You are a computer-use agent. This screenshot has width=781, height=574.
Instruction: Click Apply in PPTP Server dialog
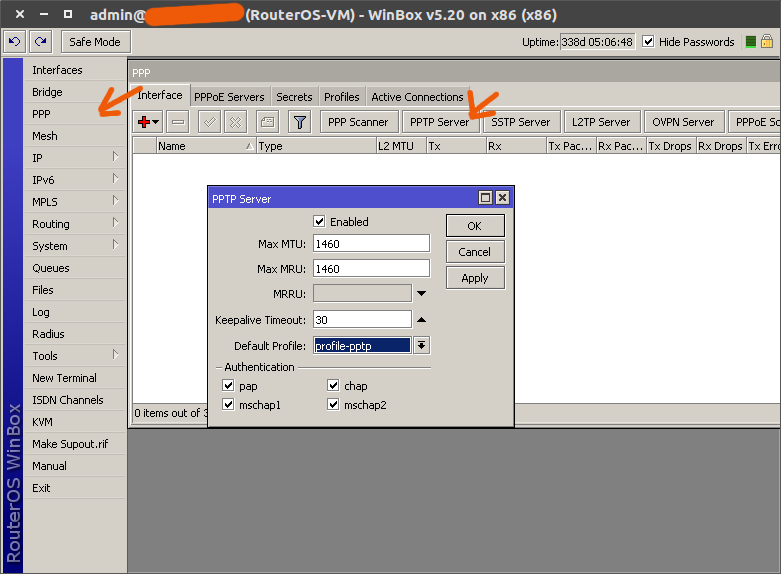point(475,278)
